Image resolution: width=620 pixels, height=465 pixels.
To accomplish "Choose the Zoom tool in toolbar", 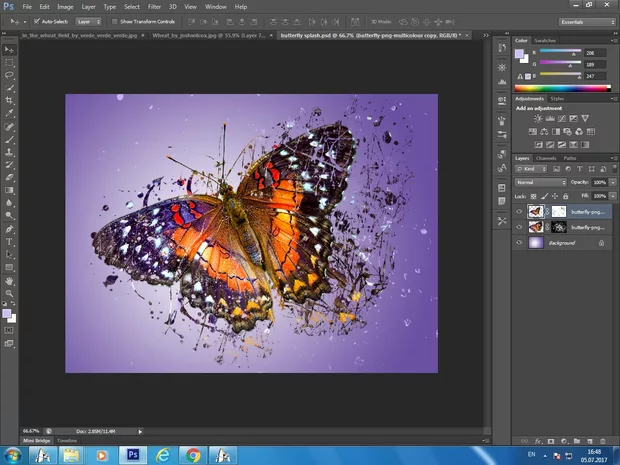I will tap(9, 294).
